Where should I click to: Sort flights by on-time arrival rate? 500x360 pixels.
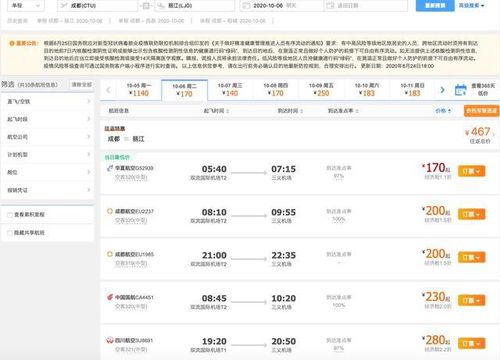pyautogui.click(x=343, y=111)
